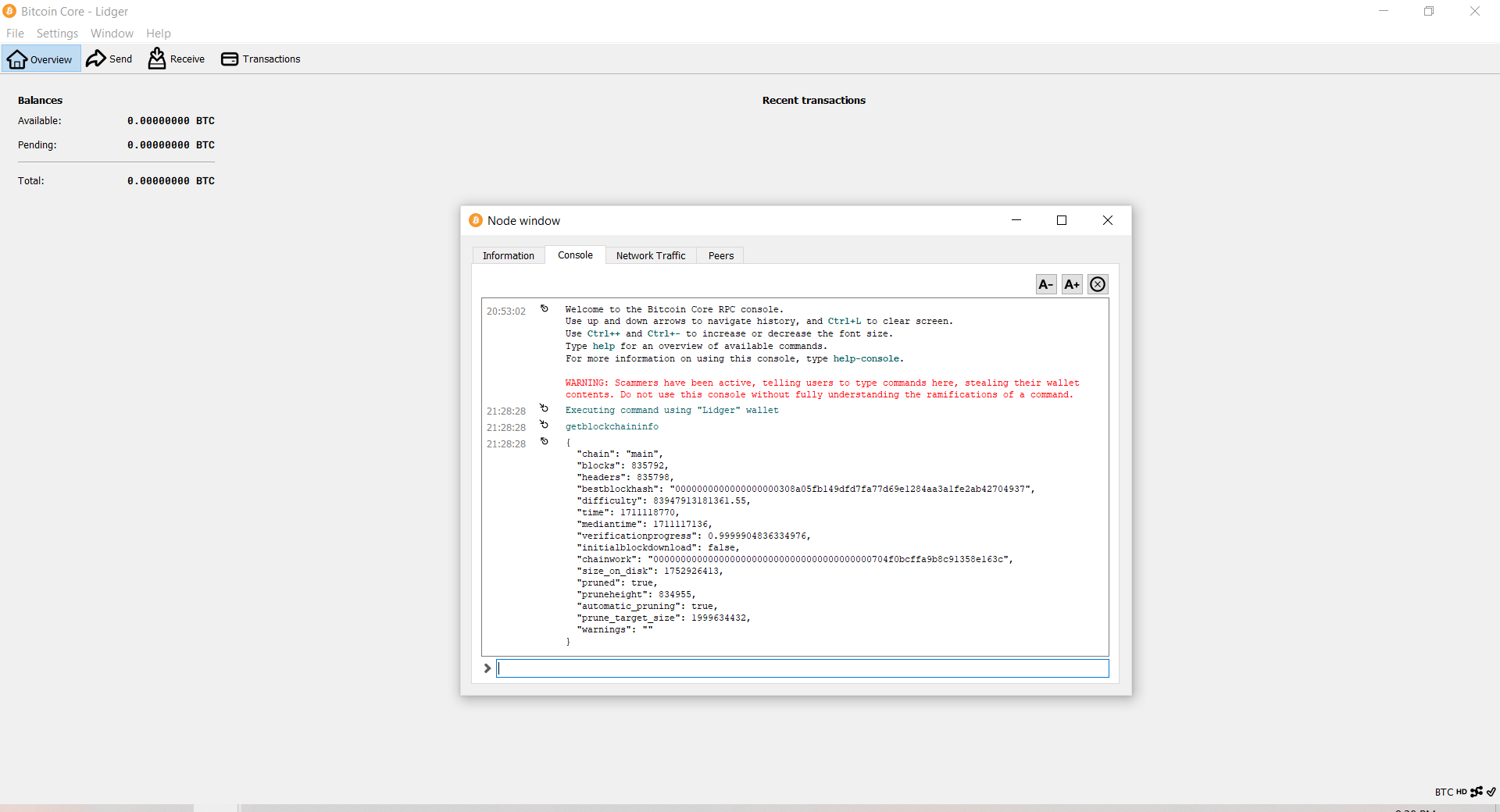Maximize the Node window
Image resolution: width=1500 pixels, height=812 pixels.
coord(1062,220)
